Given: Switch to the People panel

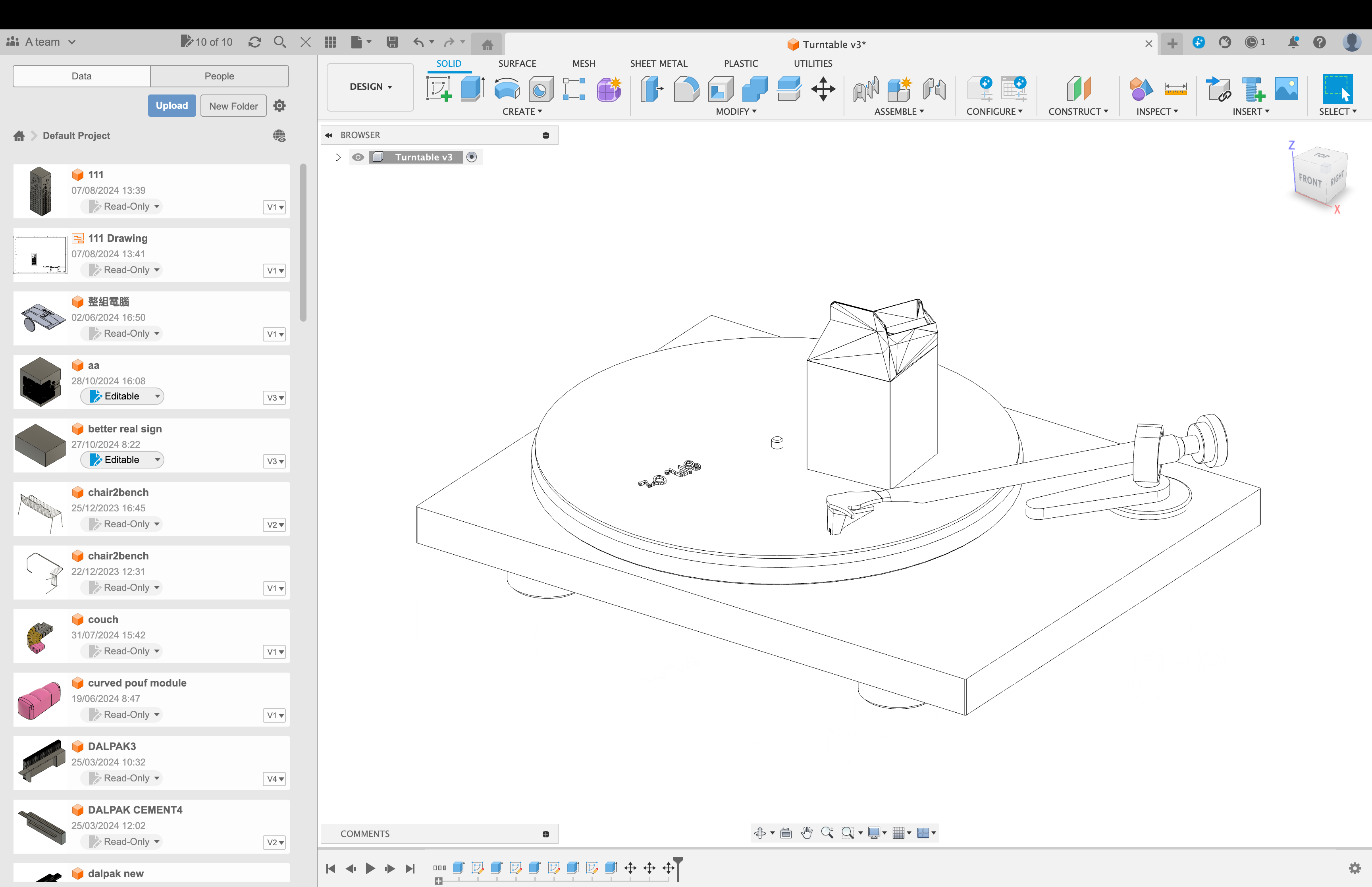Looking at the screenshot, I should tap(219, 76).
